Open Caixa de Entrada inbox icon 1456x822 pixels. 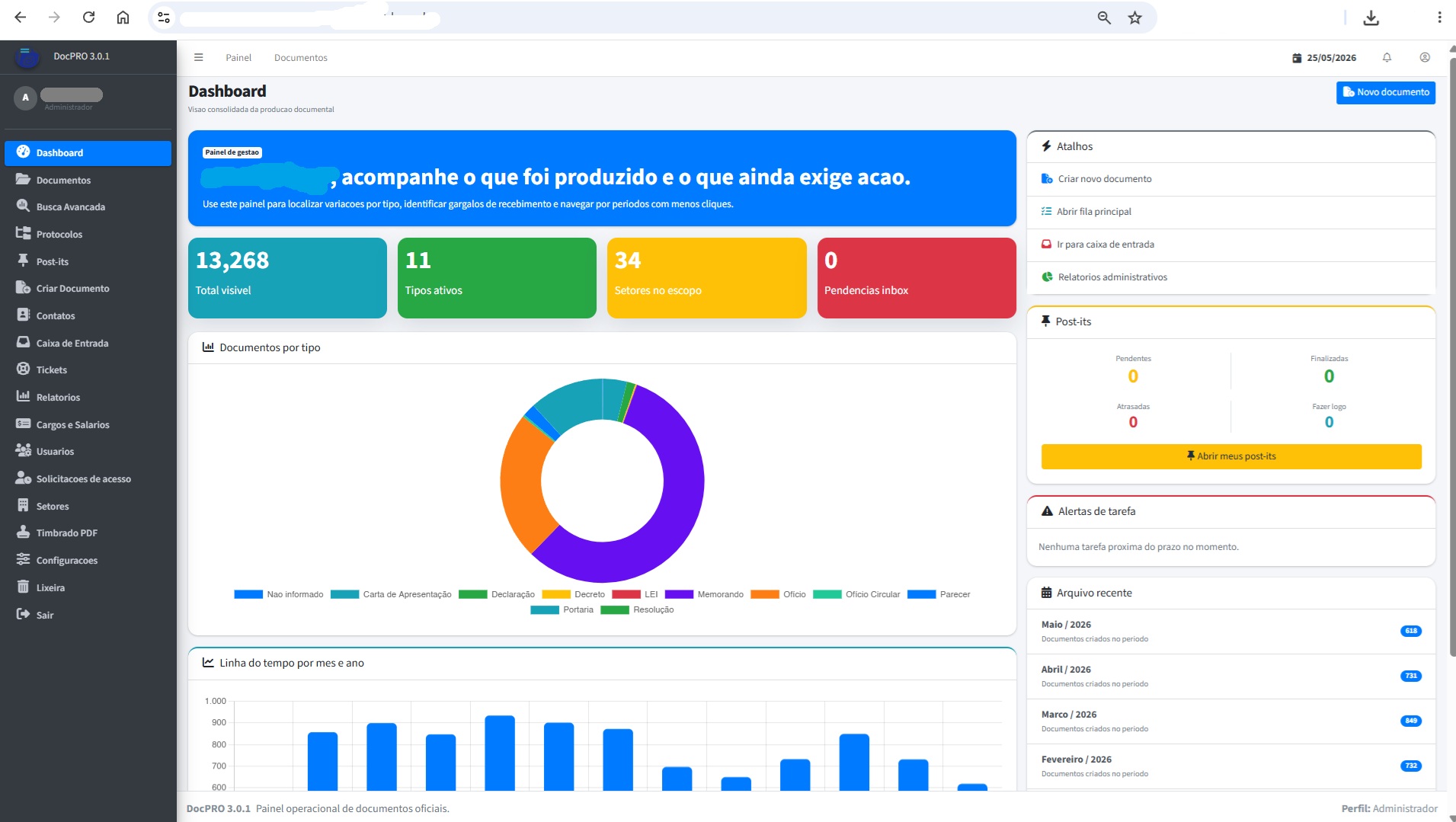click(23, 342)
